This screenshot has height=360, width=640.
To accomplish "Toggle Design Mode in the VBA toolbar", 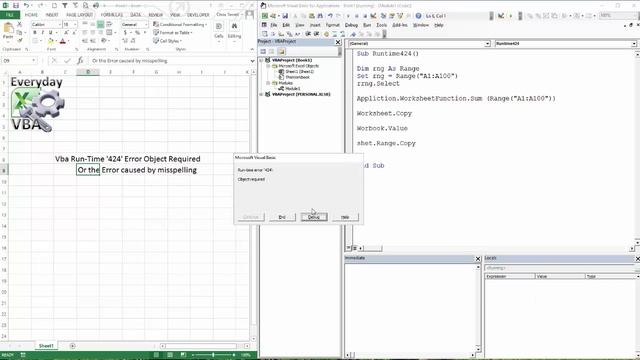I will pyautogui.click(x=373, y=16).
